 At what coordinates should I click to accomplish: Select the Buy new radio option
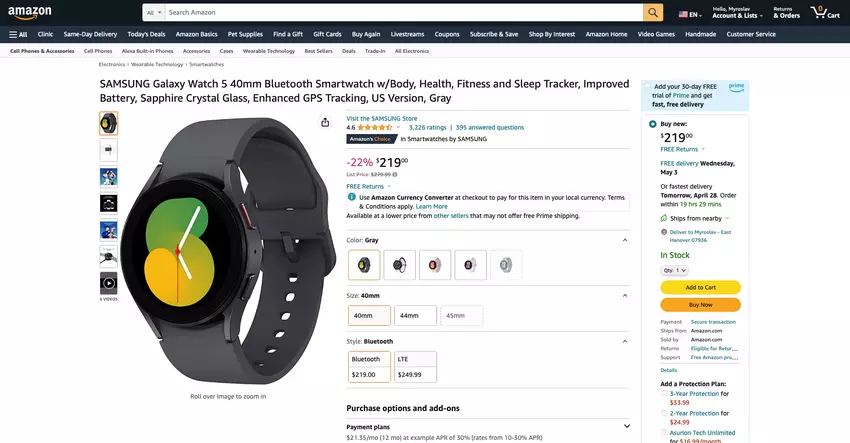coord(653,124)
